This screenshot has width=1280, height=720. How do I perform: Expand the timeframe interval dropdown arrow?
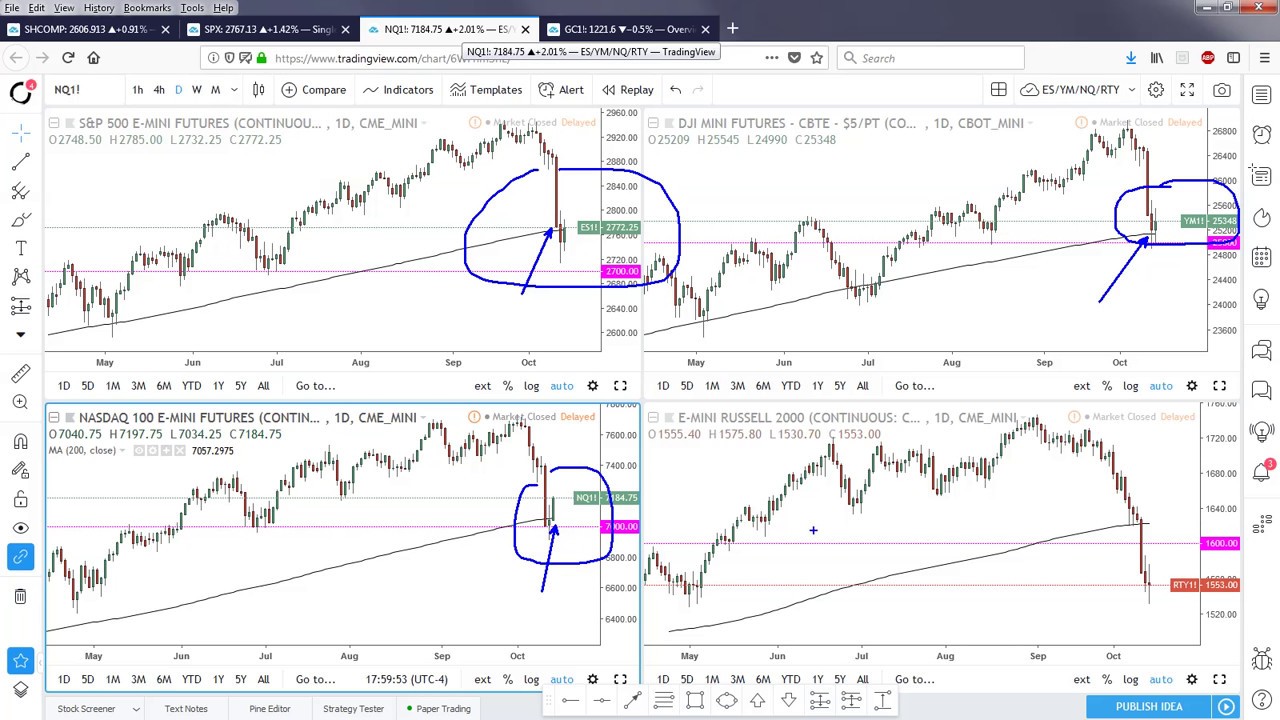tap(234, 90)
